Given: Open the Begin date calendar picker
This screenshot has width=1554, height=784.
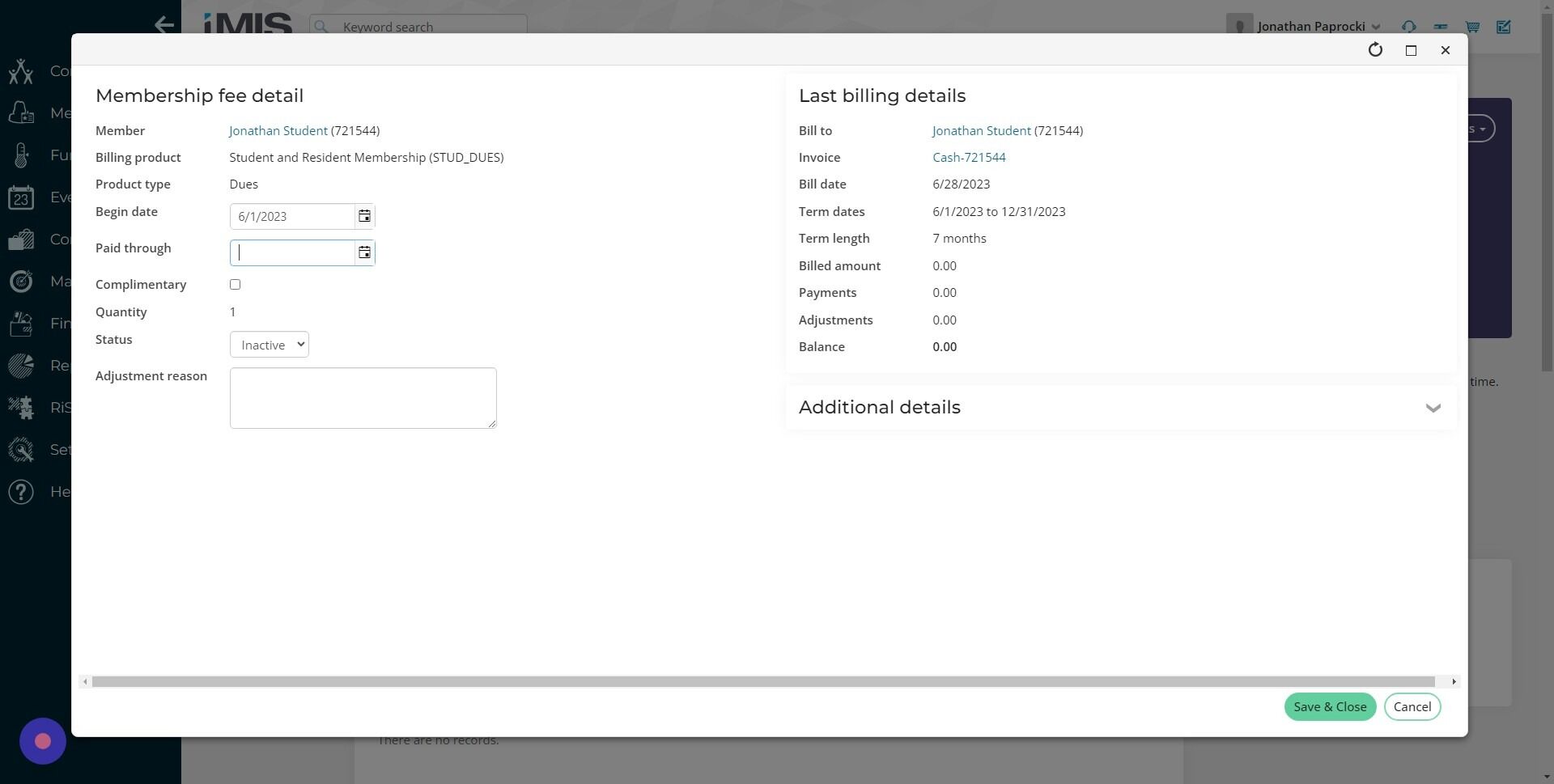Looking at the screenshot, I should click(x=364, y=216).
